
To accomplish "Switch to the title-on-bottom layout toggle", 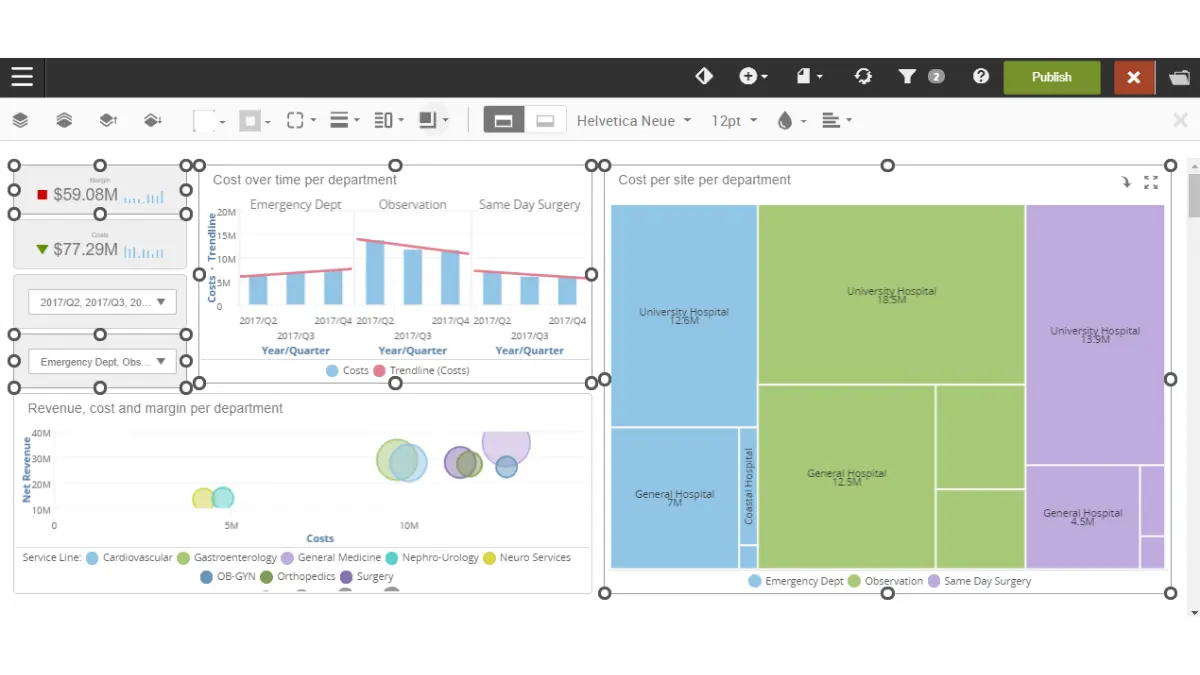I will pos(545,120).
